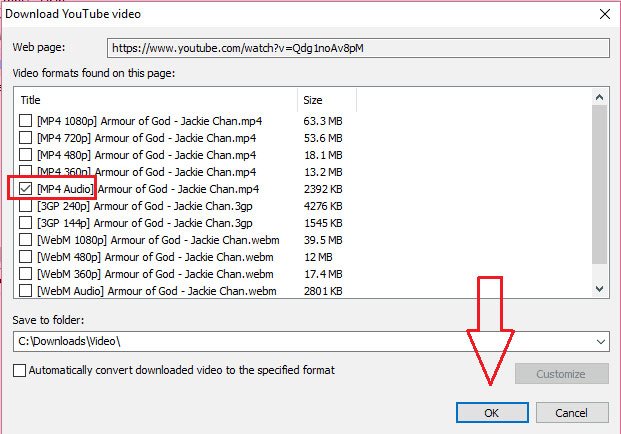
Task: Select the WebM 360p checkbox
Action: click(25, 274)
